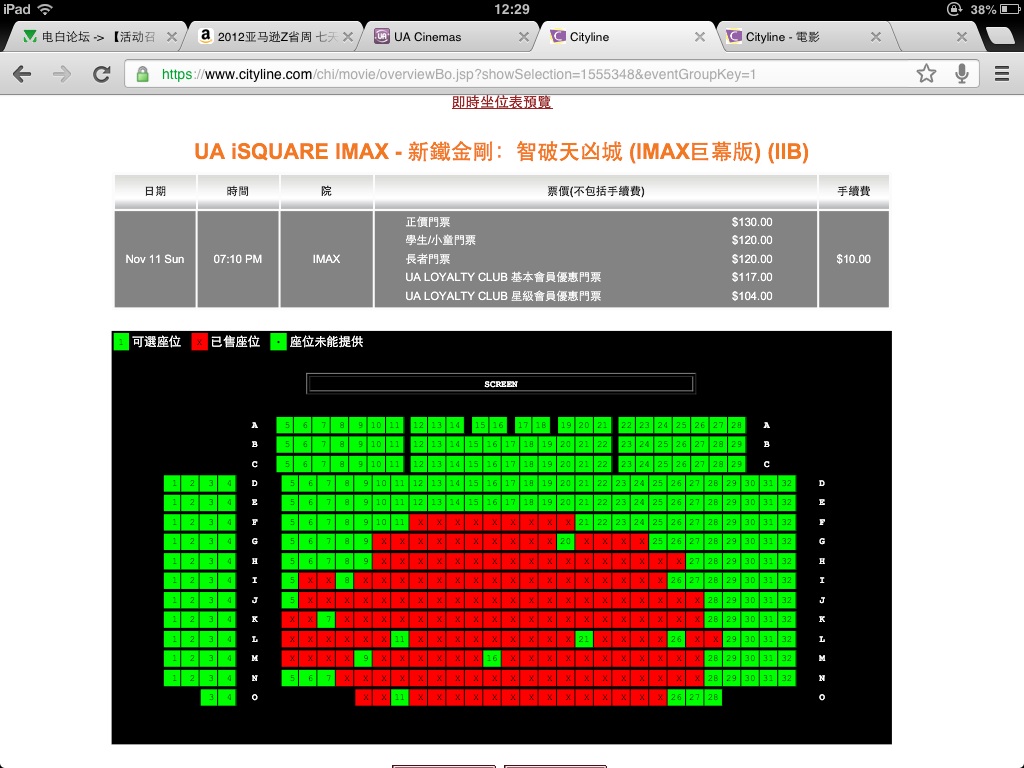Select available seat 20 in row G
This screenshot has height=768, width=1024.
[566, 542]
